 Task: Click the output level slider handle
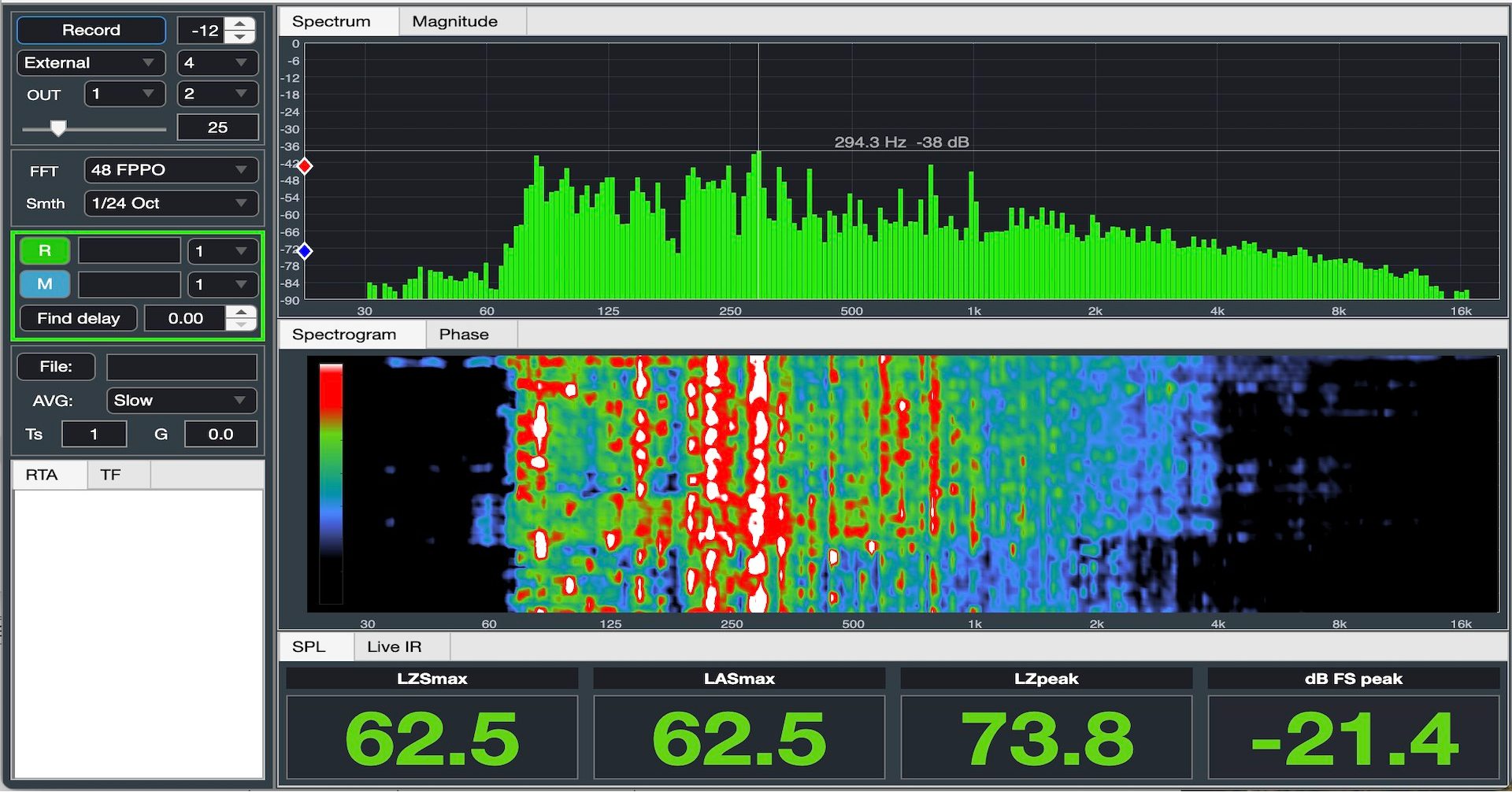point(58,128)
